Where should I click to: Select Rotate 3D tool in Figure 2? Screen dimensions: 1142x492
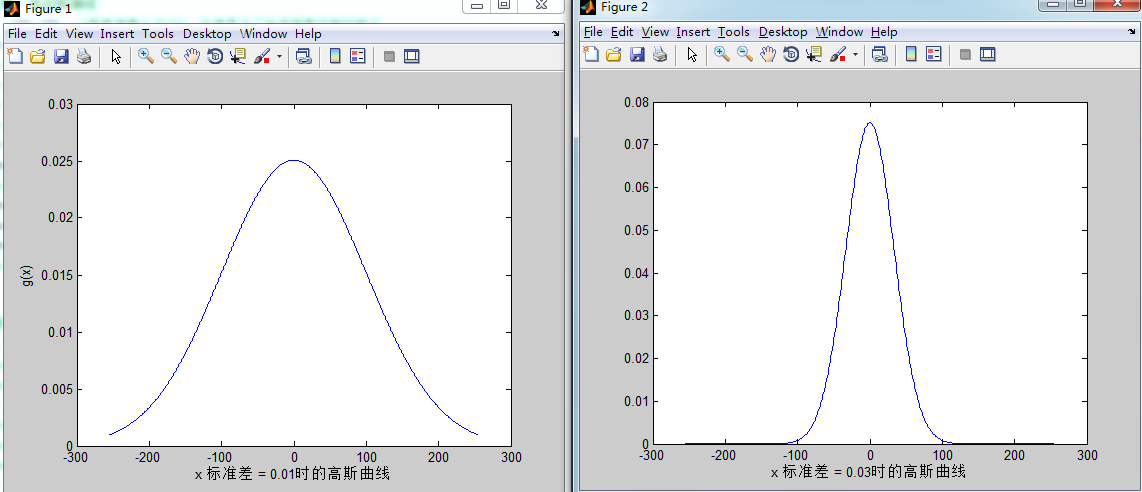click(x=791, y=55)
